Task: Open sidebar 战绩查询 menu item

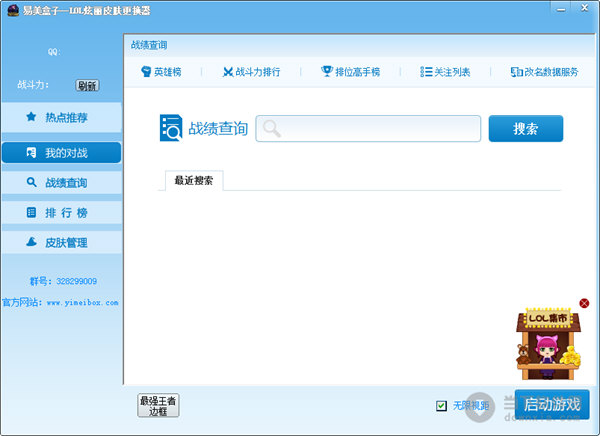Action: (62, 183)
